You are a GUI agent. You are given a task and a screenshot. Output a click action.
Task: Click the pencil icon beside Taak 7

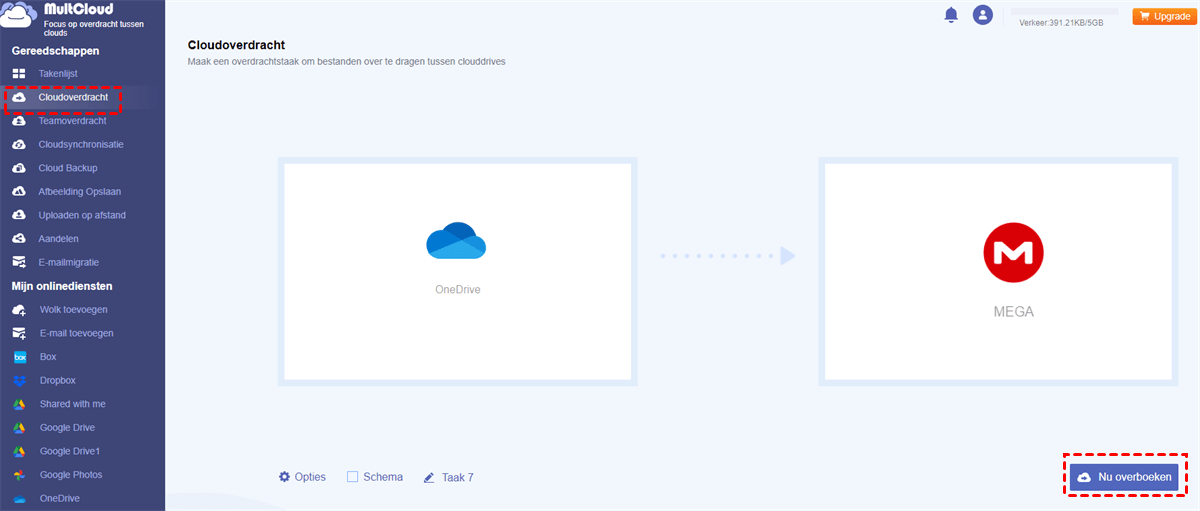point(429,478)
